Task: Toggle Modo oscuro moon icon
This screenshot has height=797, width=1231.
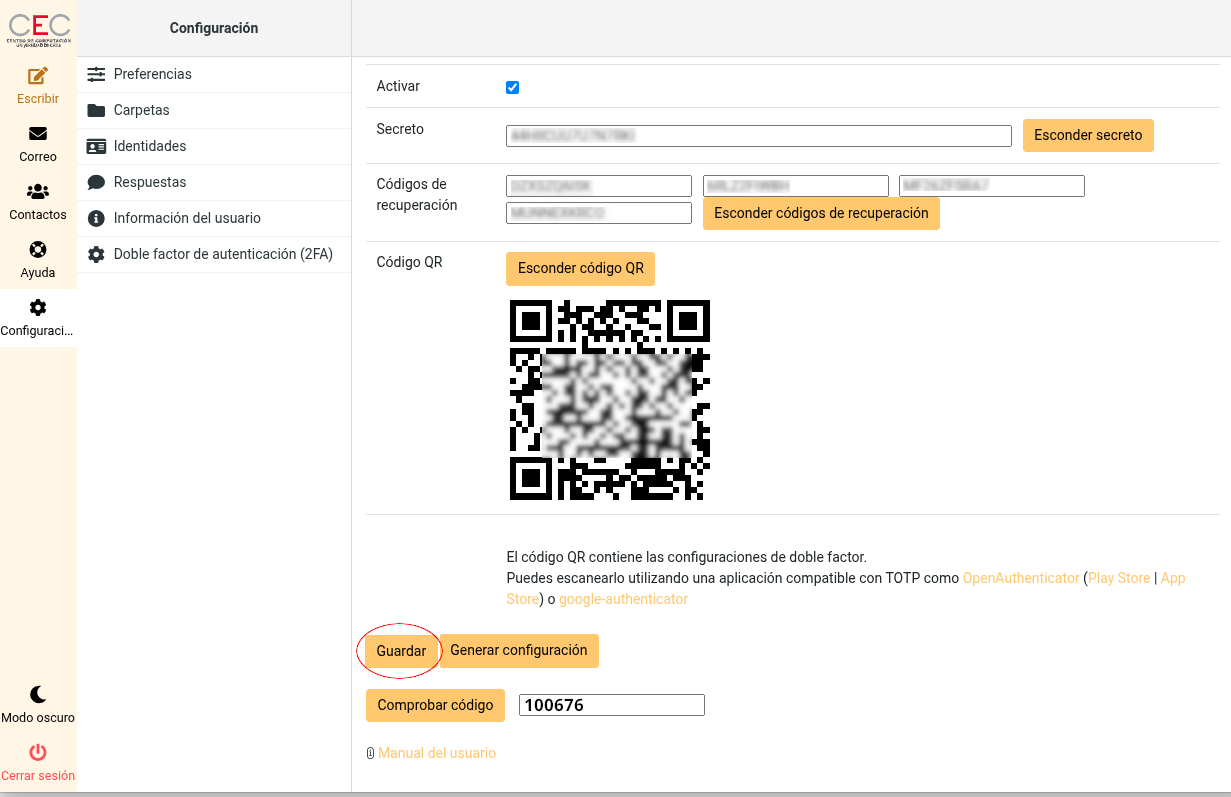Action: click(38, 695)
